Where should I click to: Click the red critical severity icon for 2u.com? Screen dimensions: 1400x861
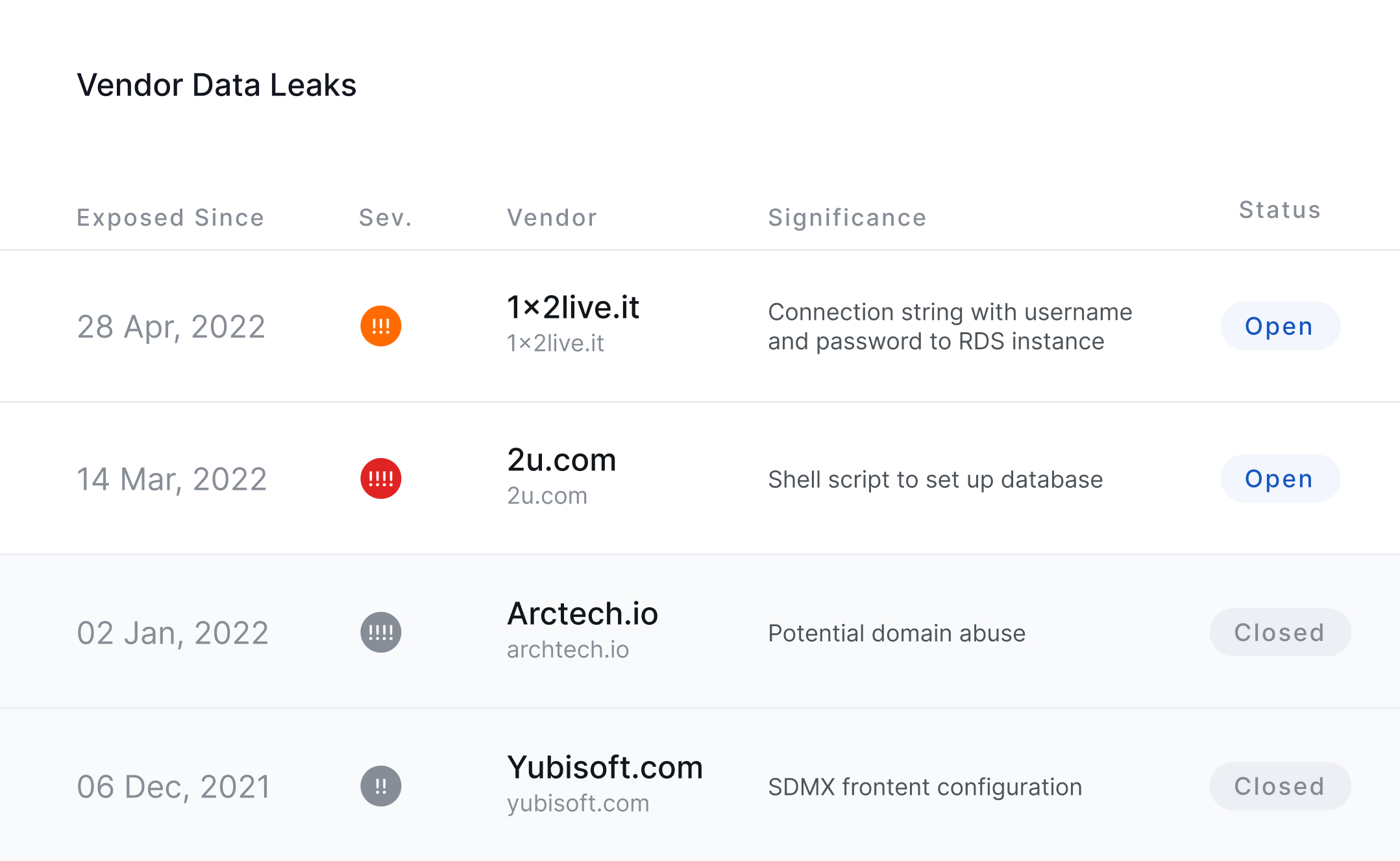[x=381, y=479]
